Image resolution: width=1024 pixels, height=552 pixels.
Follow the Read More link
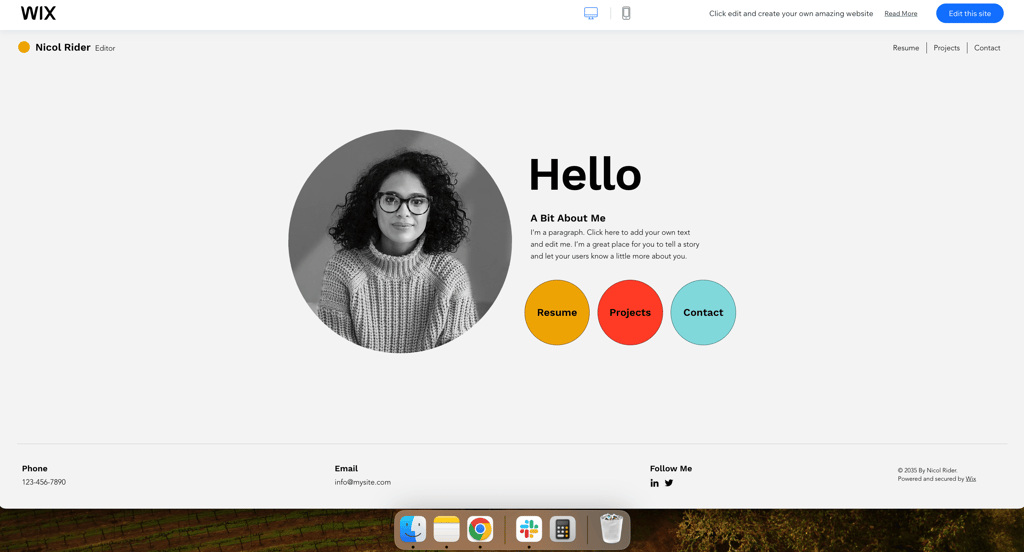coord(901,14)
